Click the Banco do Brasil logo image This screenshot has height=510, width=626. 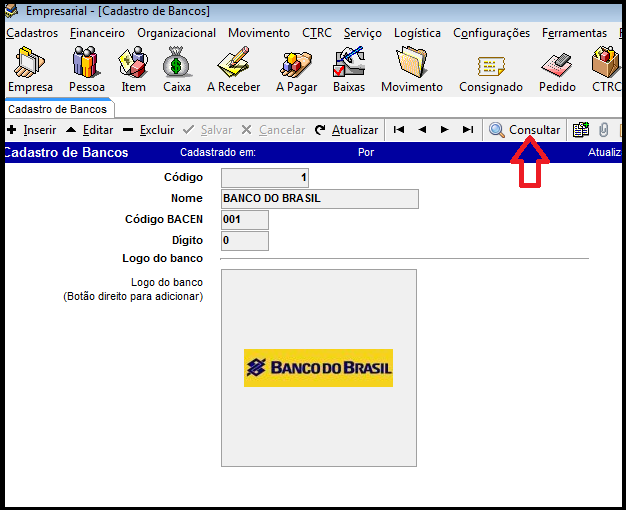click(x=318, y=368)
